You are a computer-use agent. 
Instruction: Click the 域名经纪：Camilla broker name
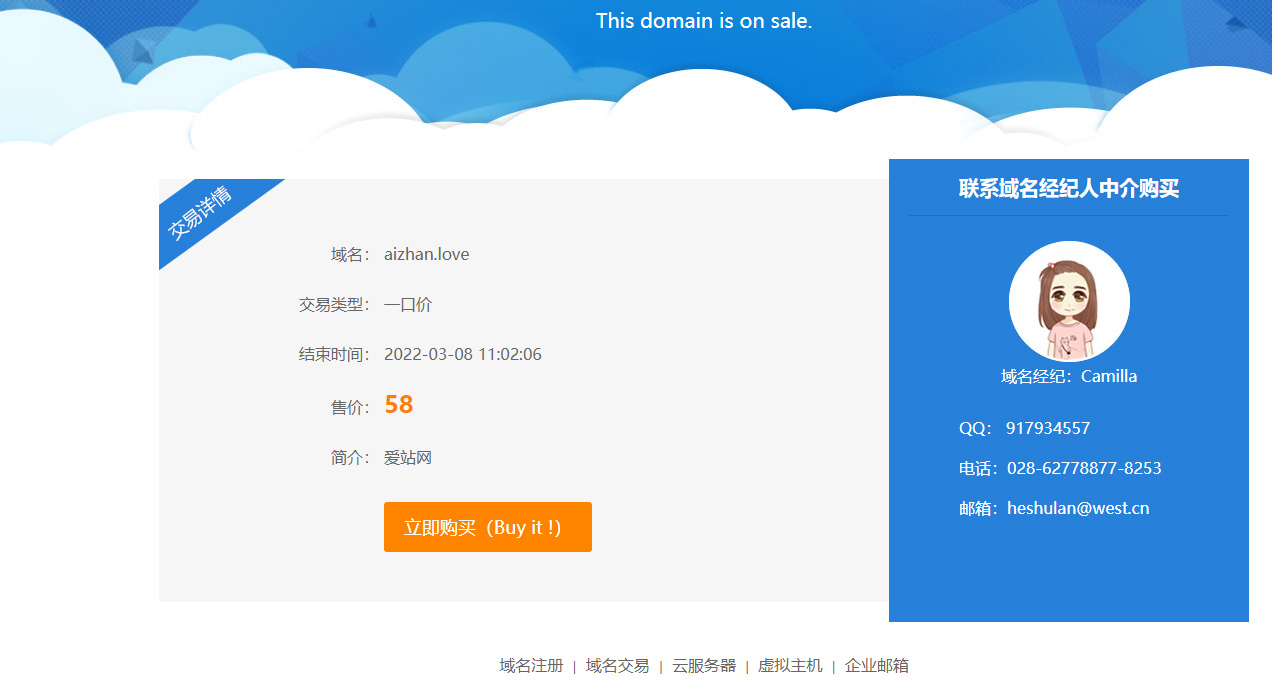click(1068, 377)
